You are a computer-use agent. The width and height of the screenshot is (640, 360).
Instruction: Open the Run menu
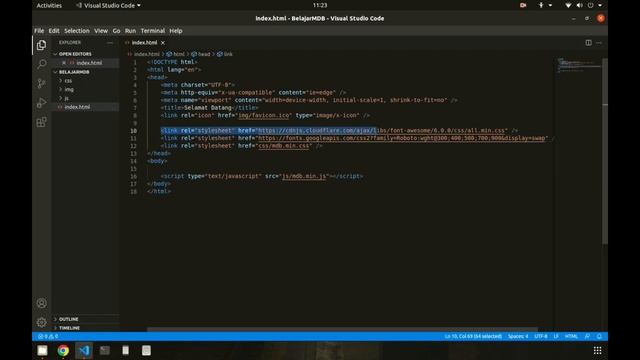(130, 31)
